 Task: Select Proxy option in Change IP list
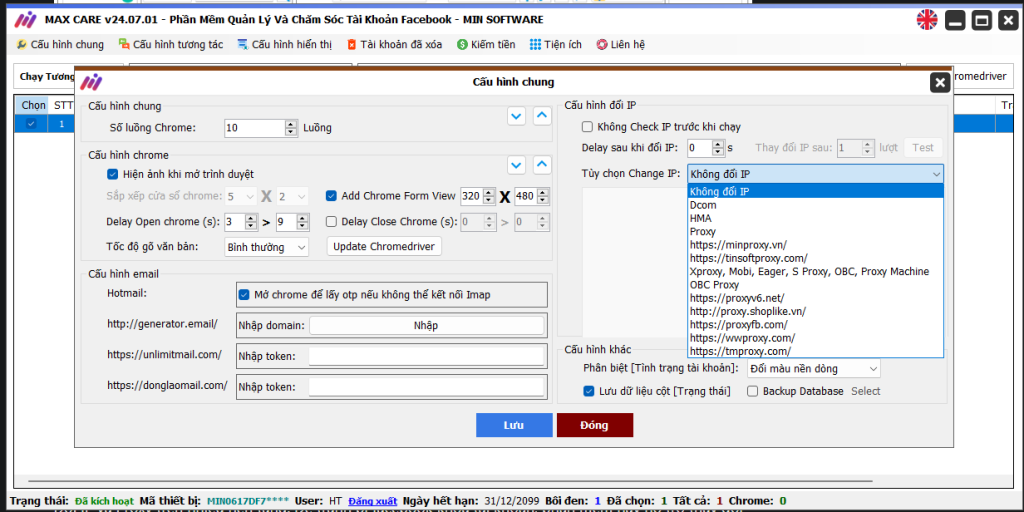(815, 231)
